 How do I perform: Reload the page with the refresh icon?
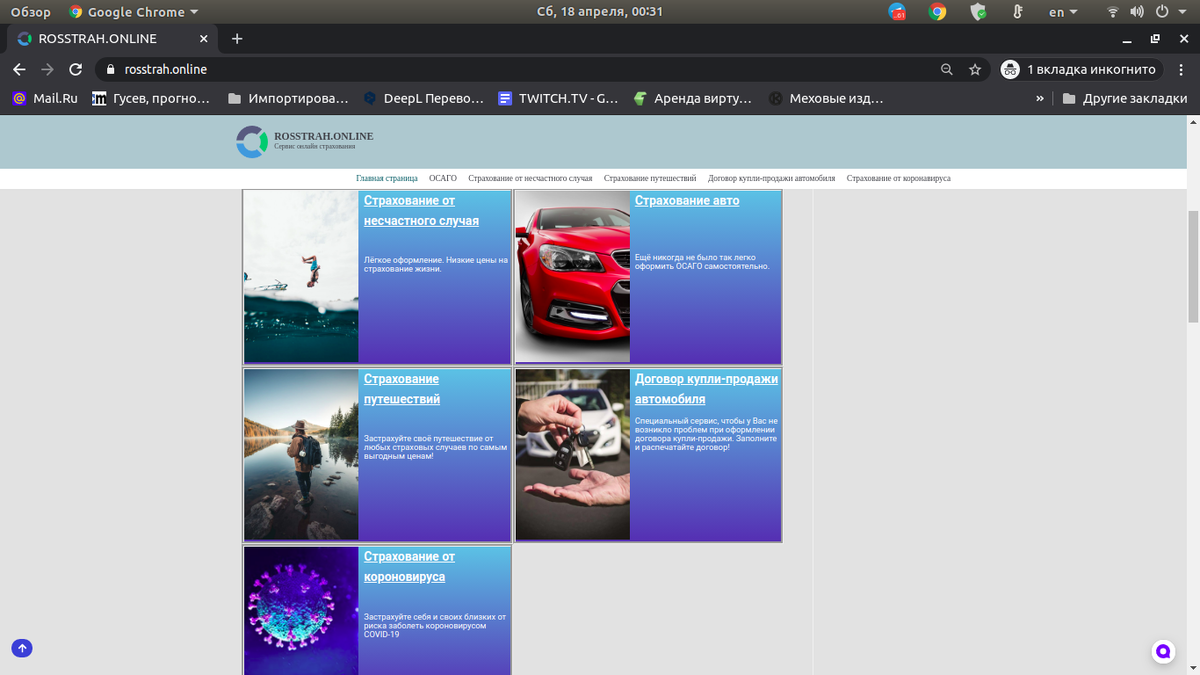(x=75, y=70)
